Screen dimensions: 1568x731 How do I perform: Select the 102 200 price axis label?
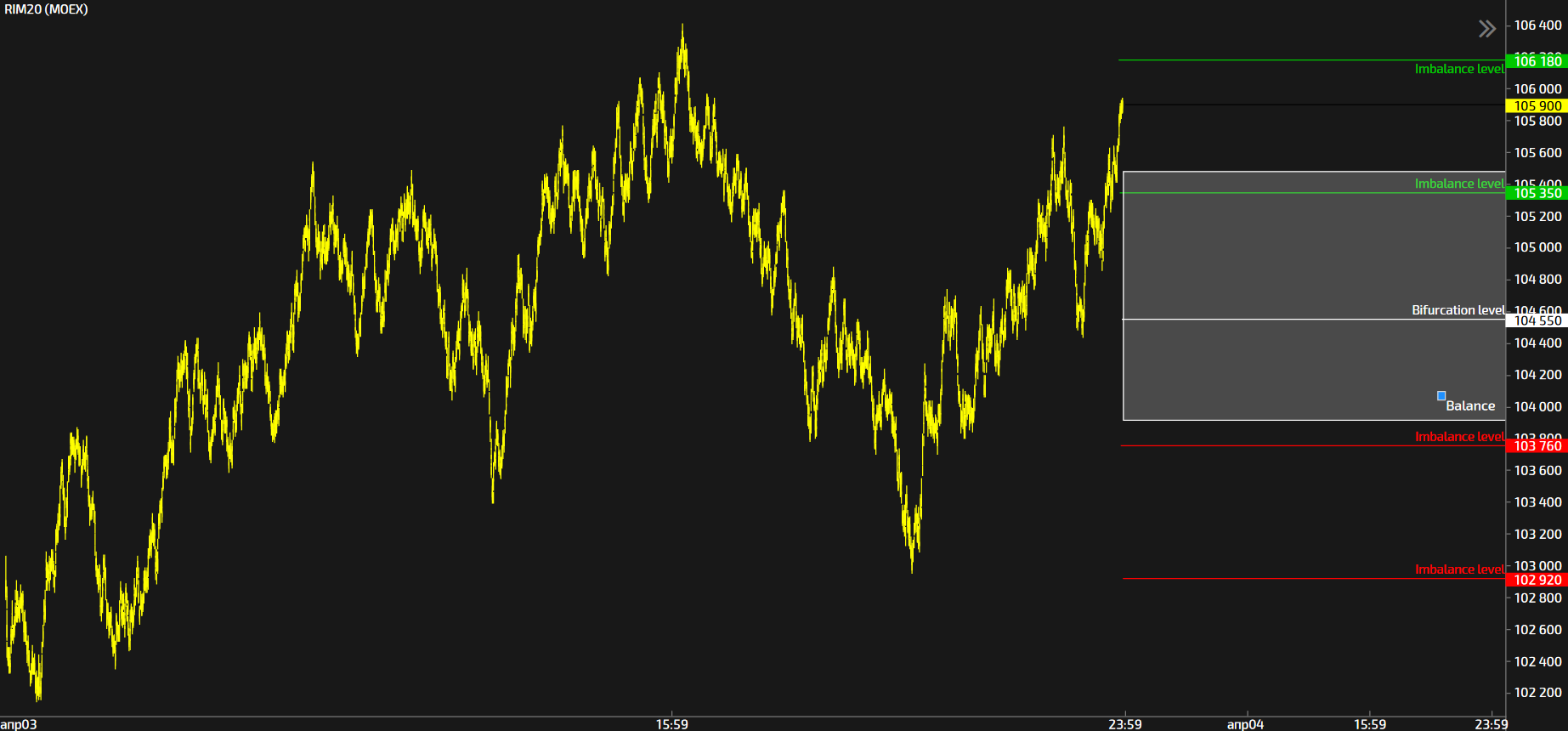(1538, 692)
